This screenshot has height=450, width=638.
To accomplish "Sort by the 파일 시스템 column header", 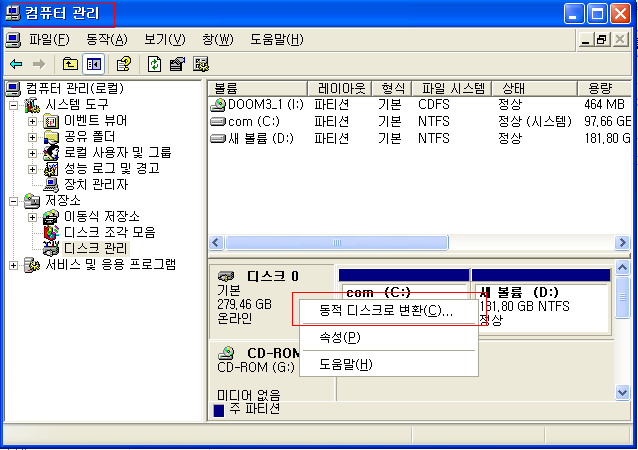I will (x=452, y=88).
